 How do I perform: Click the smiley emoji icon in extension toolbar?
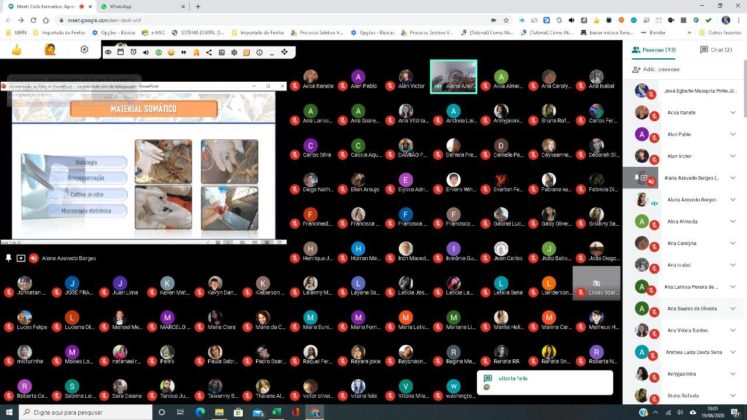click(171, 52)
